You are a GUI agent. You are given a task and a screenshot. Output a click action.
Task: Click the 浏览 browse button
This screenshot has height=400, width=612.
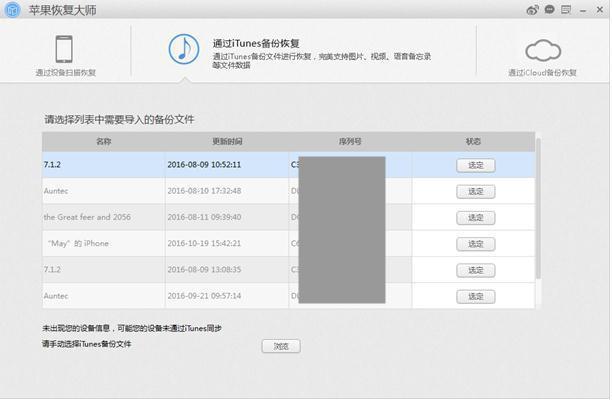pos(281,346)
